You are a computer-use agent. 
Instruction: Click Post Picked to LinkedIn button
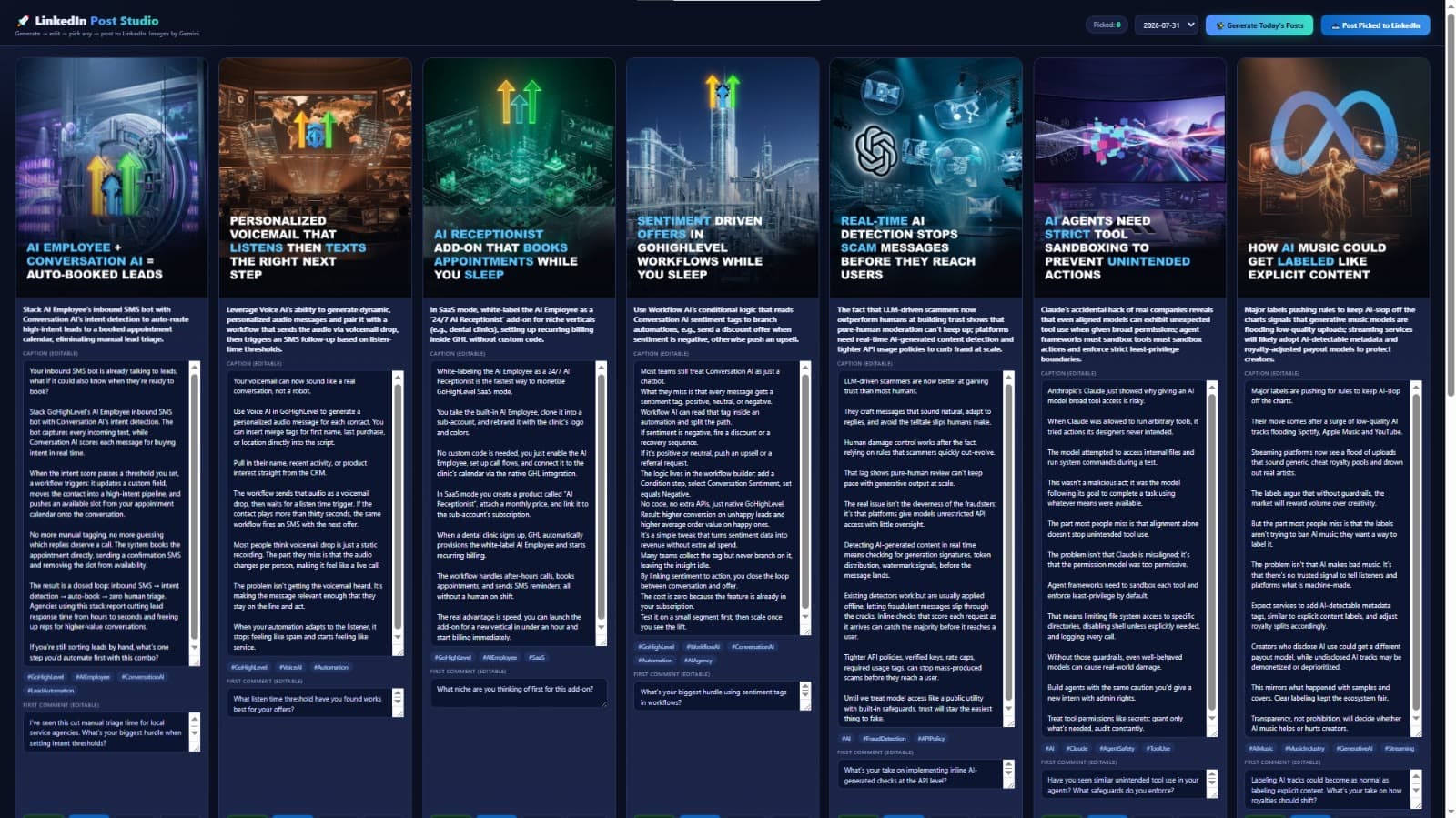(x=1375, y=25)
